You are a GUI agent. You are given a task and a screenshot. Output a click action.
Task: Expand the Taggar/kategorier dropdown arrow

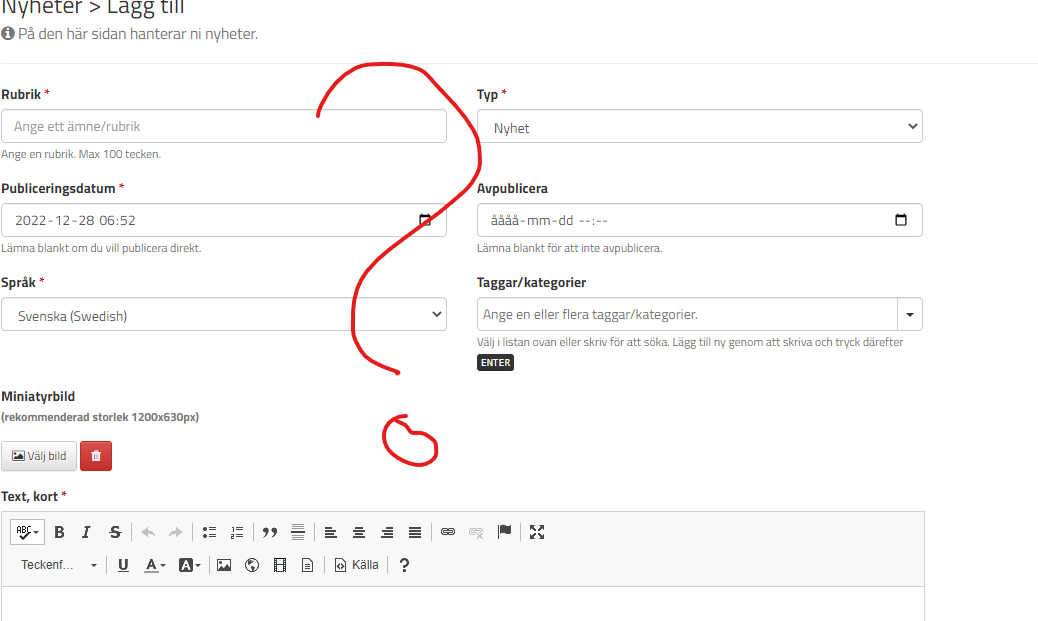[909, 314]
